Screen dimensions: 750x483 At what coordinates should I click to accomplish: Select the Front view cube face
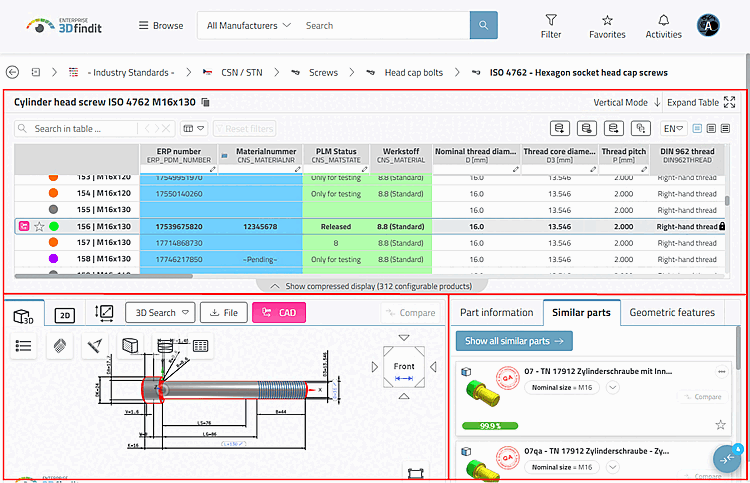tap(404, 366)
